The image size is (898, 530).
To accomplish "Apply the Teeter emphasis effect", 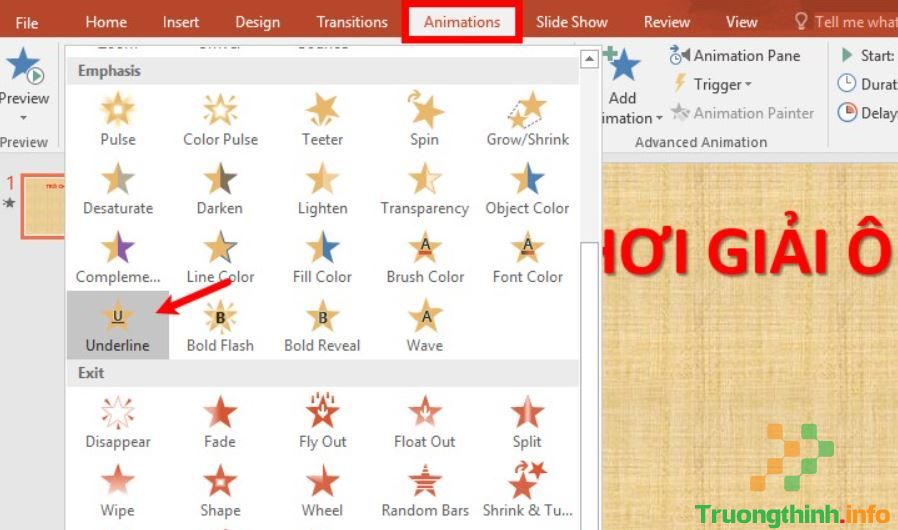I will point(322,119).
